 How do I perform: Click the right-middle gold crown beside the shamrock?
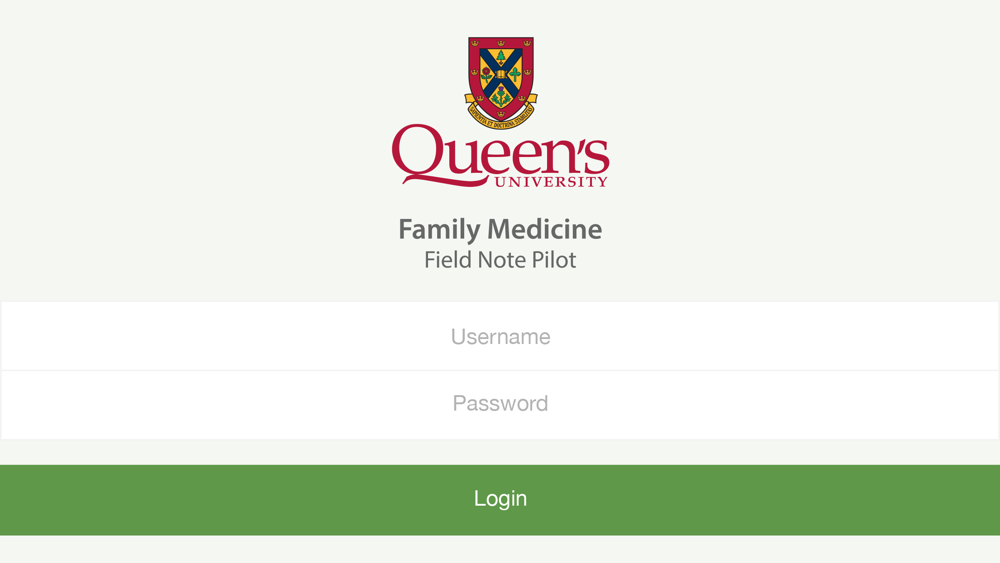pyautogui.click(x=527, y=72)
